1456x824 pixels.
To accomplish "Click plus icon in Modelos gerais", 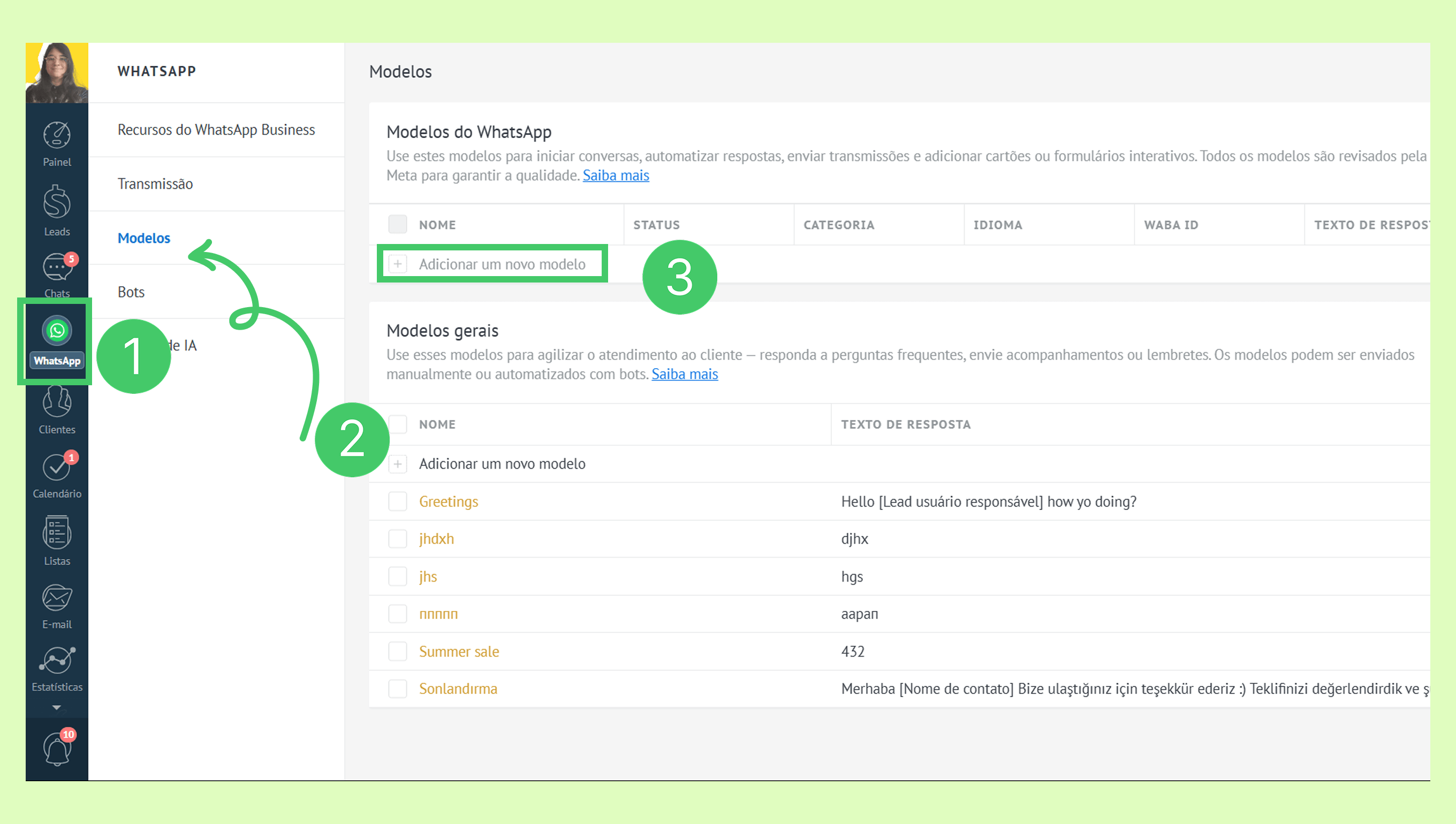I will [x=397, y=464].
